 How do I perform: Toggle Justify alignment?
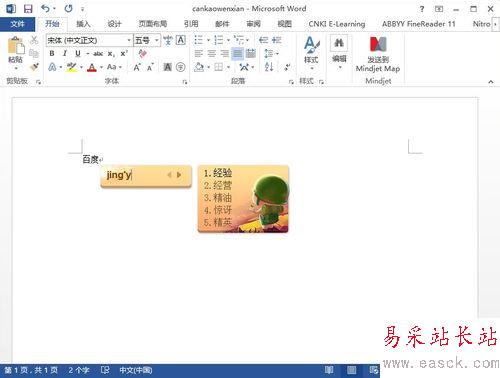[x=237, y=53]
